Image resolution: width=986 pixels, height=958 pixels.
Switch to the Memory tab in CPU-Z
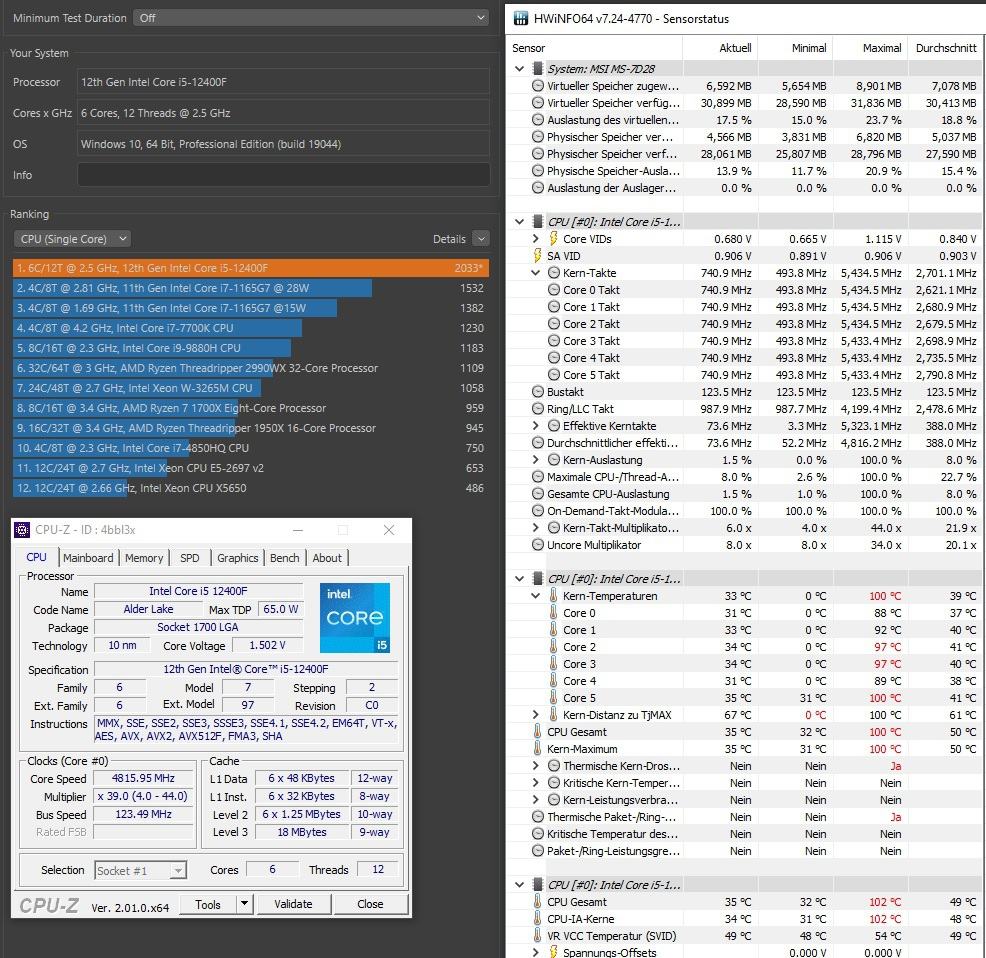(144, 558)
